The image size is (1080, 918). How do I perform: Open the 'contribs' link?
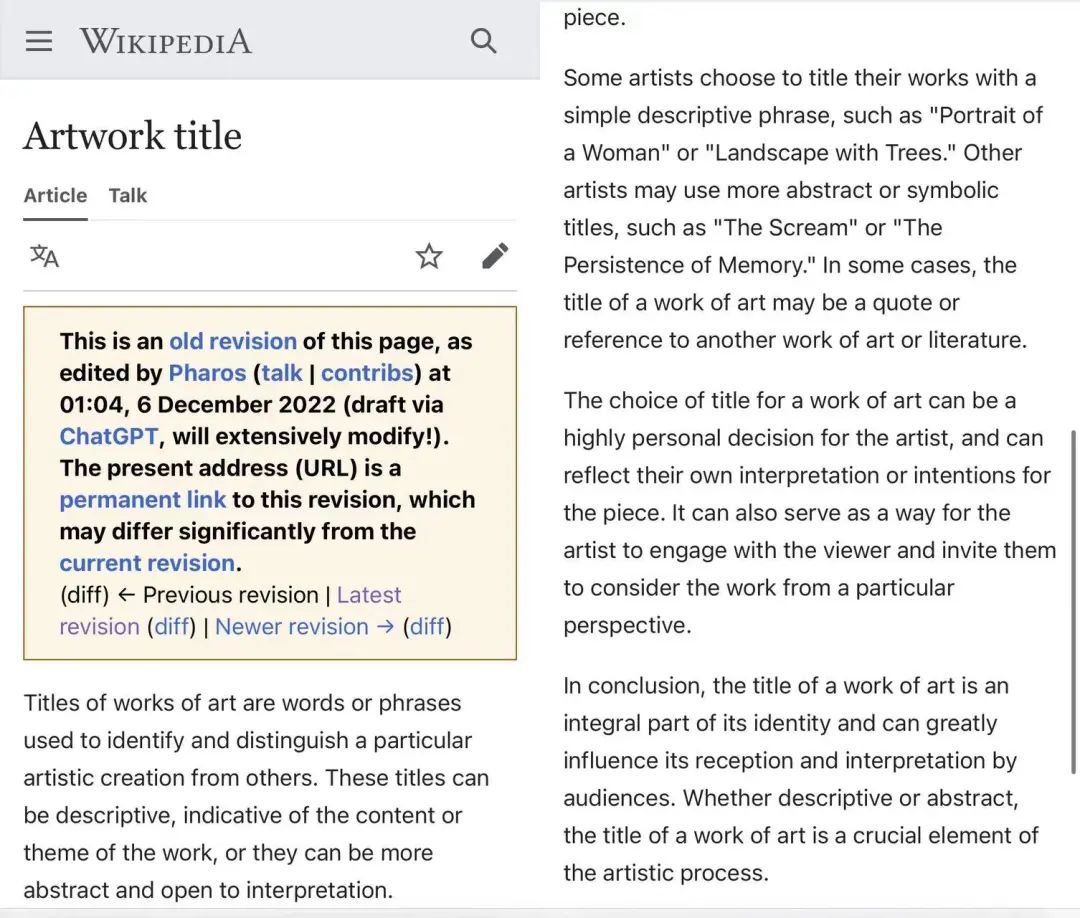point(367,373)
